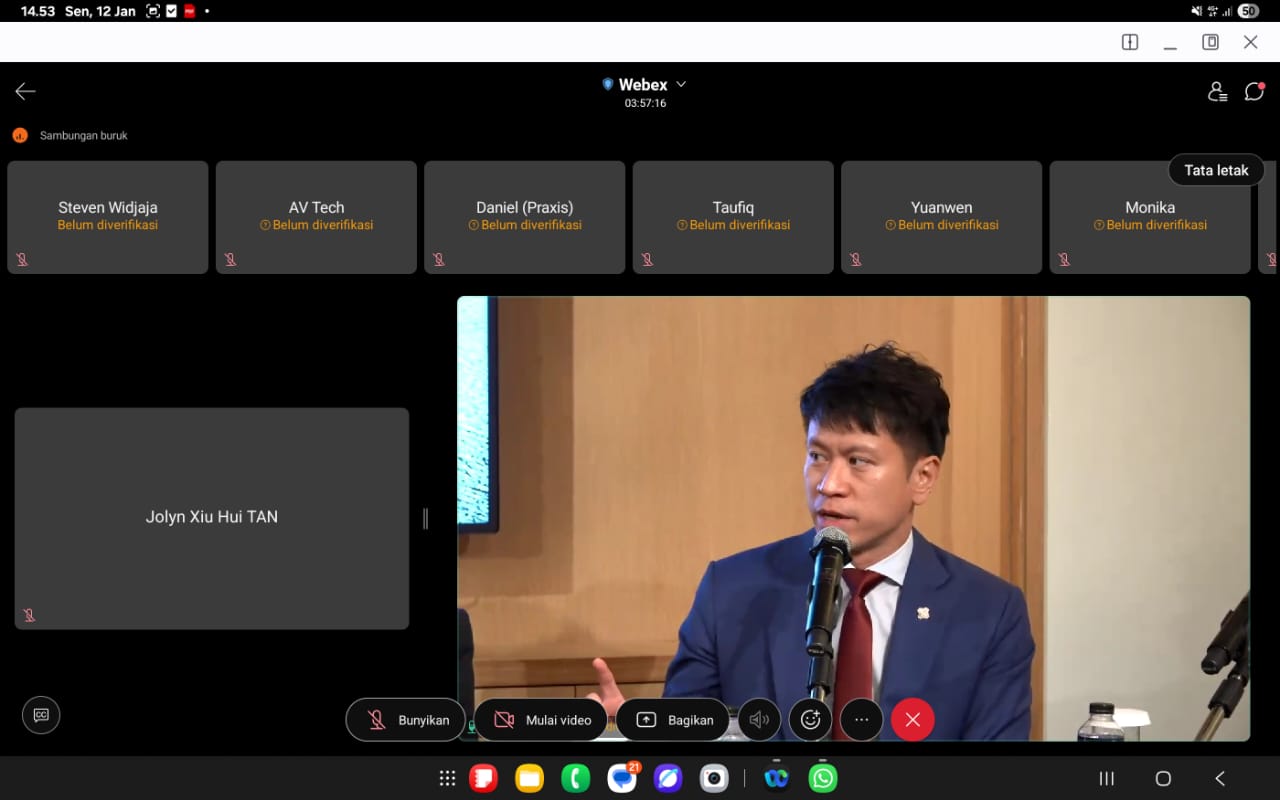Open WhatsApp from the taskbar
The width and height of the screenshot is (1280, 800).
pos(823,778)
